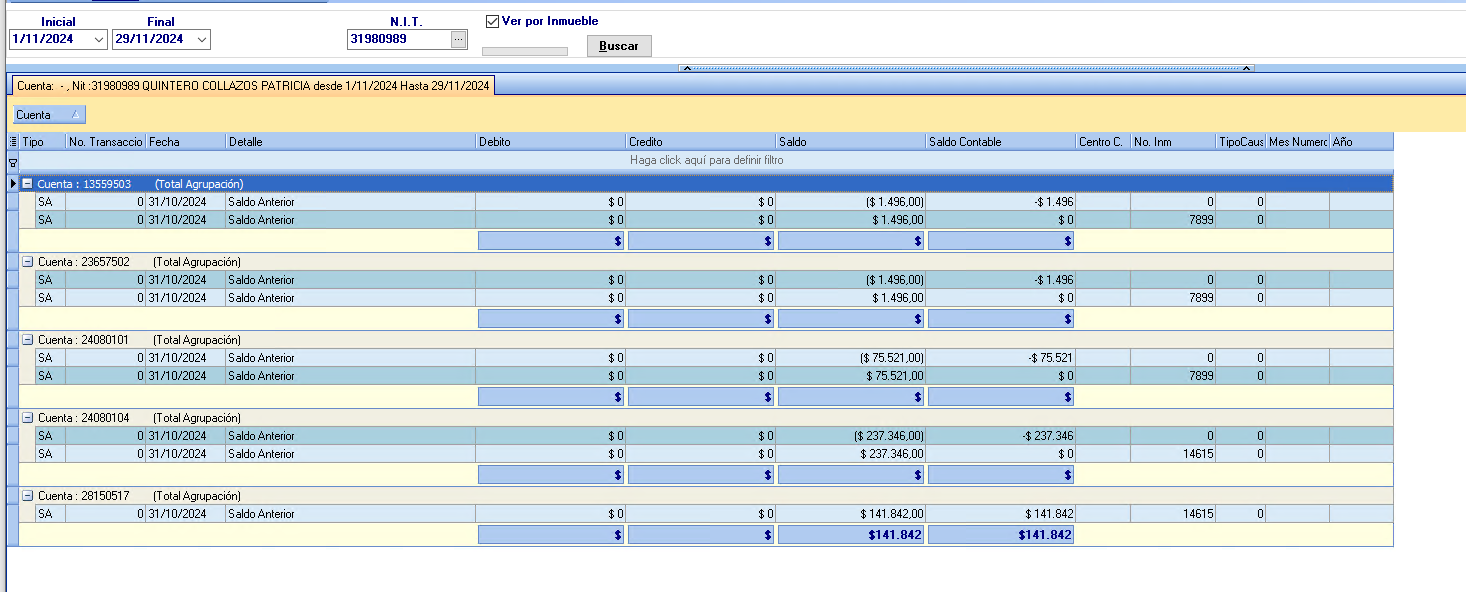Collapse the top panel with the splitter handle
Image resolution: width=1466 pixels, height=592 pixels.
coord(966,68)
